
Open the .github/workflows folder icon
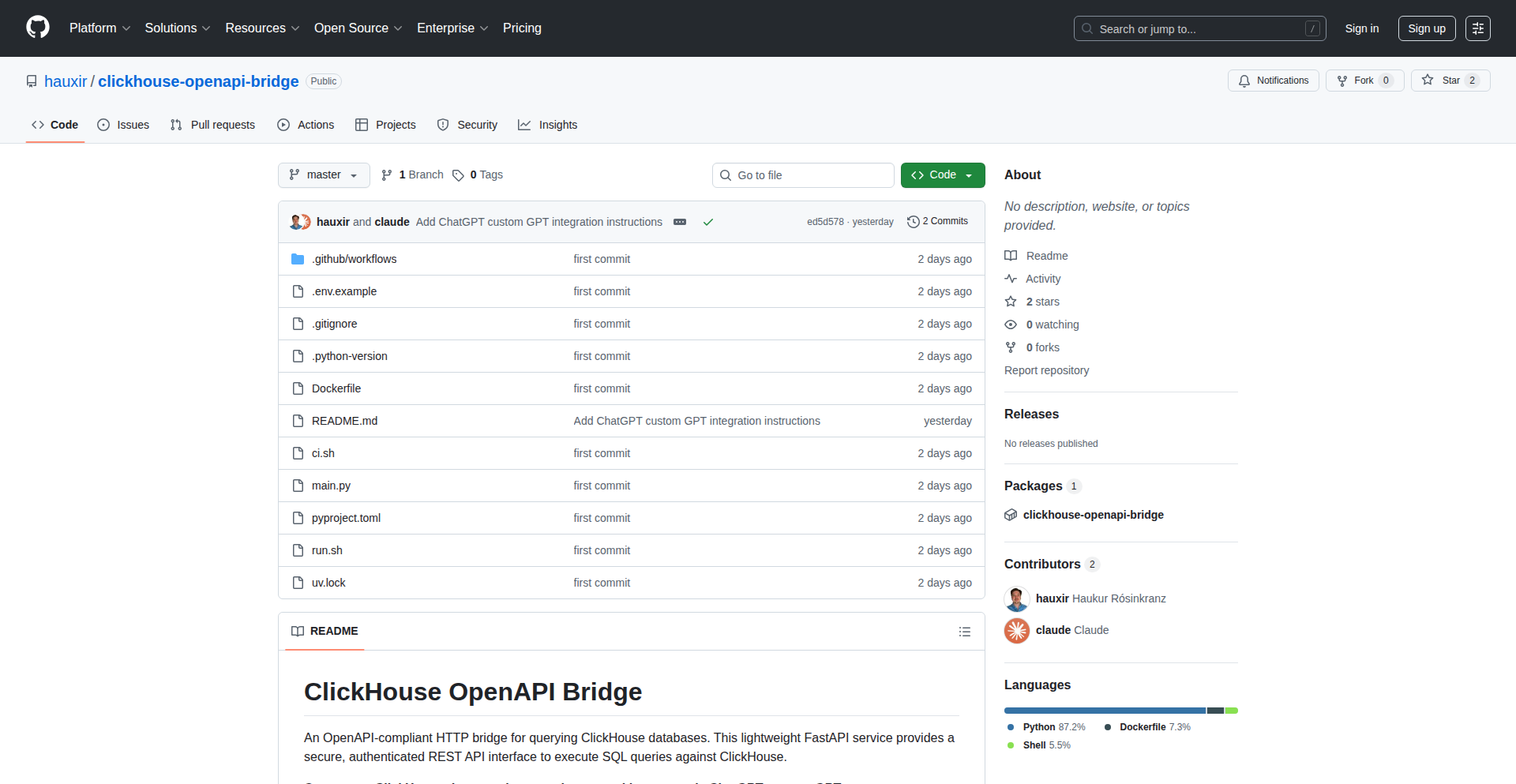click(298, 258)
